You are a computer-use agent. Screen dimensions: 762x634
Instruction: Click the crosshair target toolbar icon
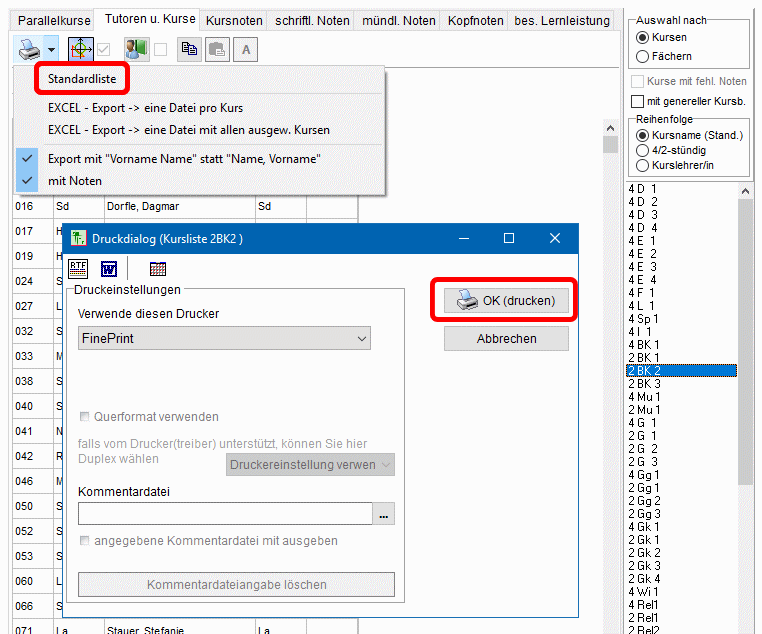tap(80, 49)
